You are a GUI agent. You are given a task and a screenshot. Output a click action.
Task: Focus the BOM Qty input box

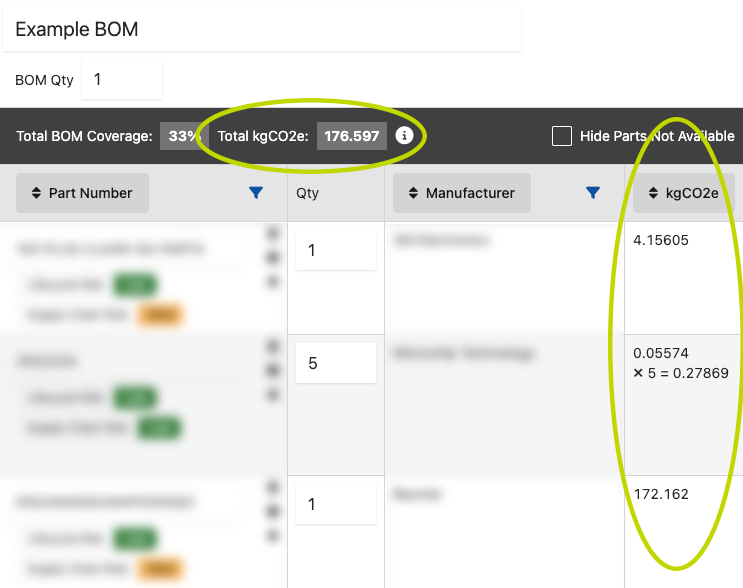(x=121, y=79)
